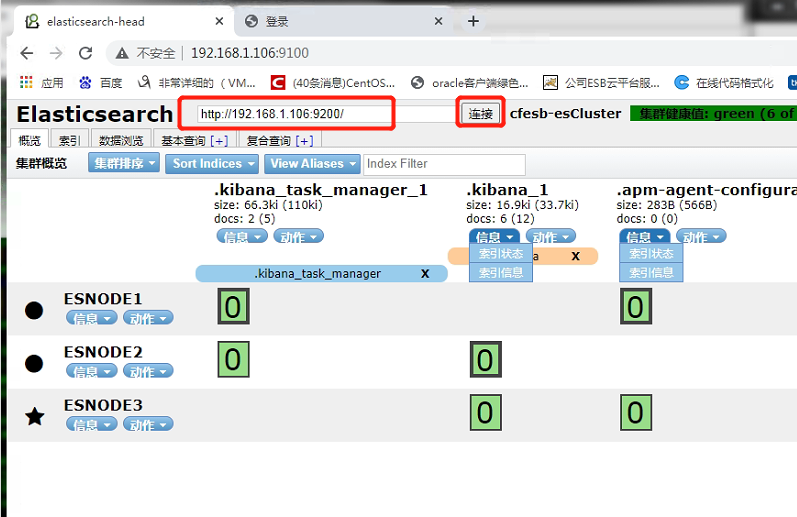This screenshot has height=517, width=797.
Task: Close the 登录 tab
Action: tap(438, 21)
